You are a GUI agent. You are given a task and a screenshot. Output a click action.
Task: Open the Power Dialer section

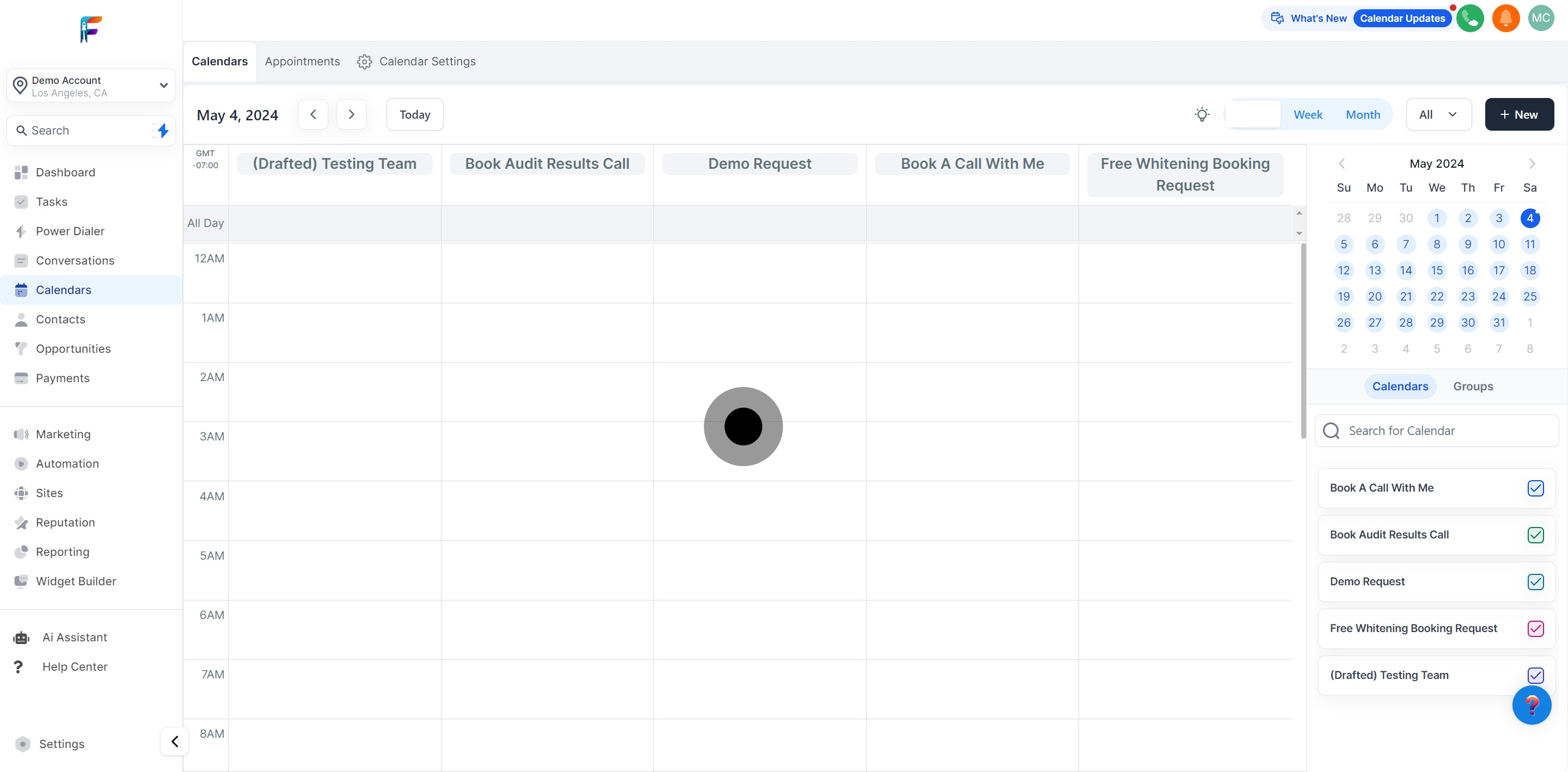69,231
